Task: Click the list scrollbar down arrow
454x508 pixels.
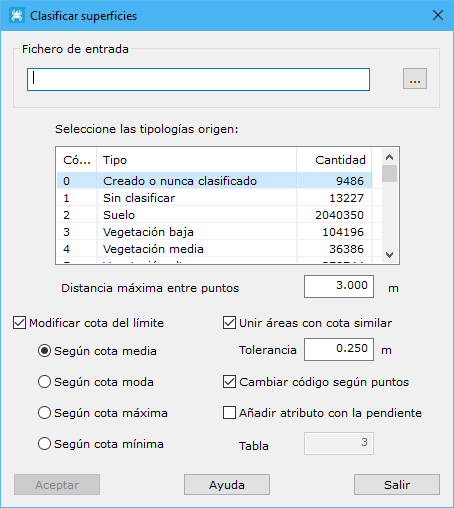Action: [x=389, y=255]
